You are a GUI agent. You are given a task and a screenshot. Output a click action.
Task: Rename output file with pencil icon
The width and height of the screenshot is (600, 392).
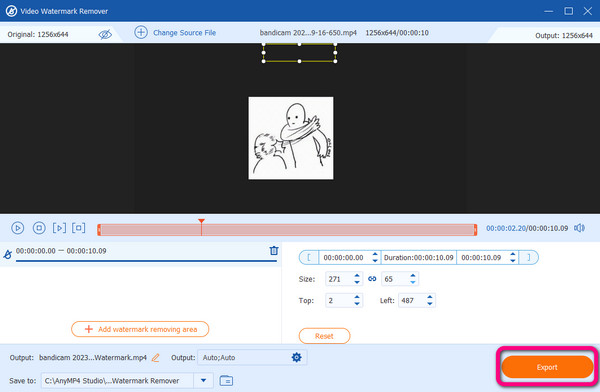155,358
